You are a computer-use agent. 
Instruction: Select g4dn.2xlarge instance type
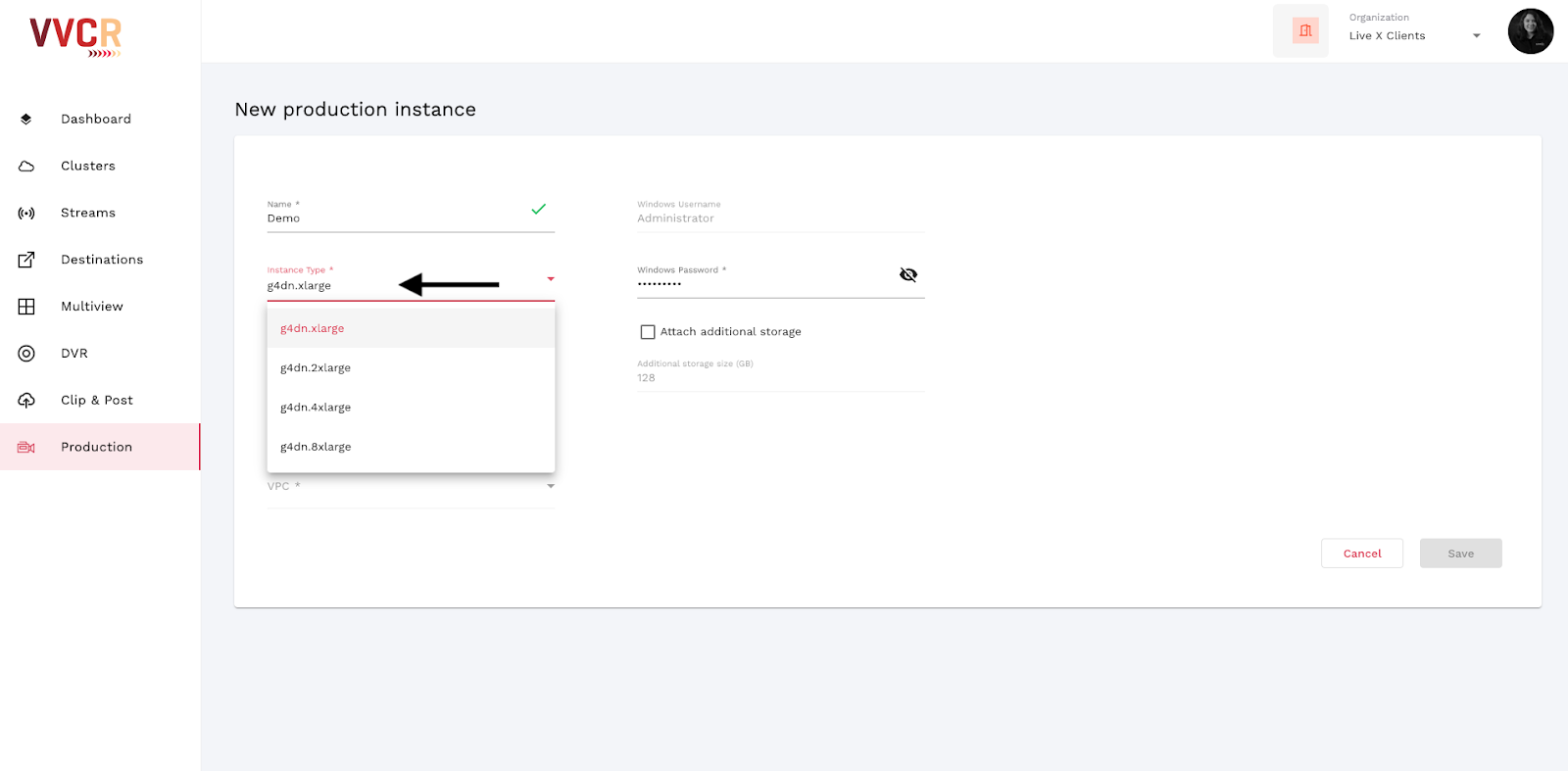coord(411,367)
